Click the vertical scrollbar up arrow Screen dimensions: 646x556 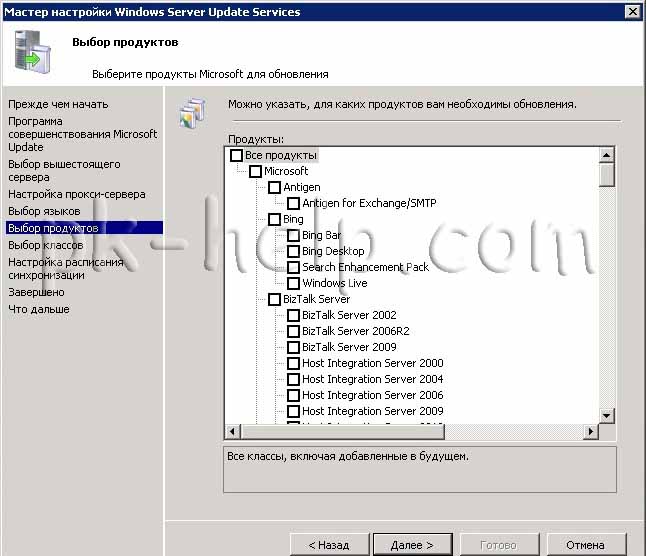click(x=606, y=155)
